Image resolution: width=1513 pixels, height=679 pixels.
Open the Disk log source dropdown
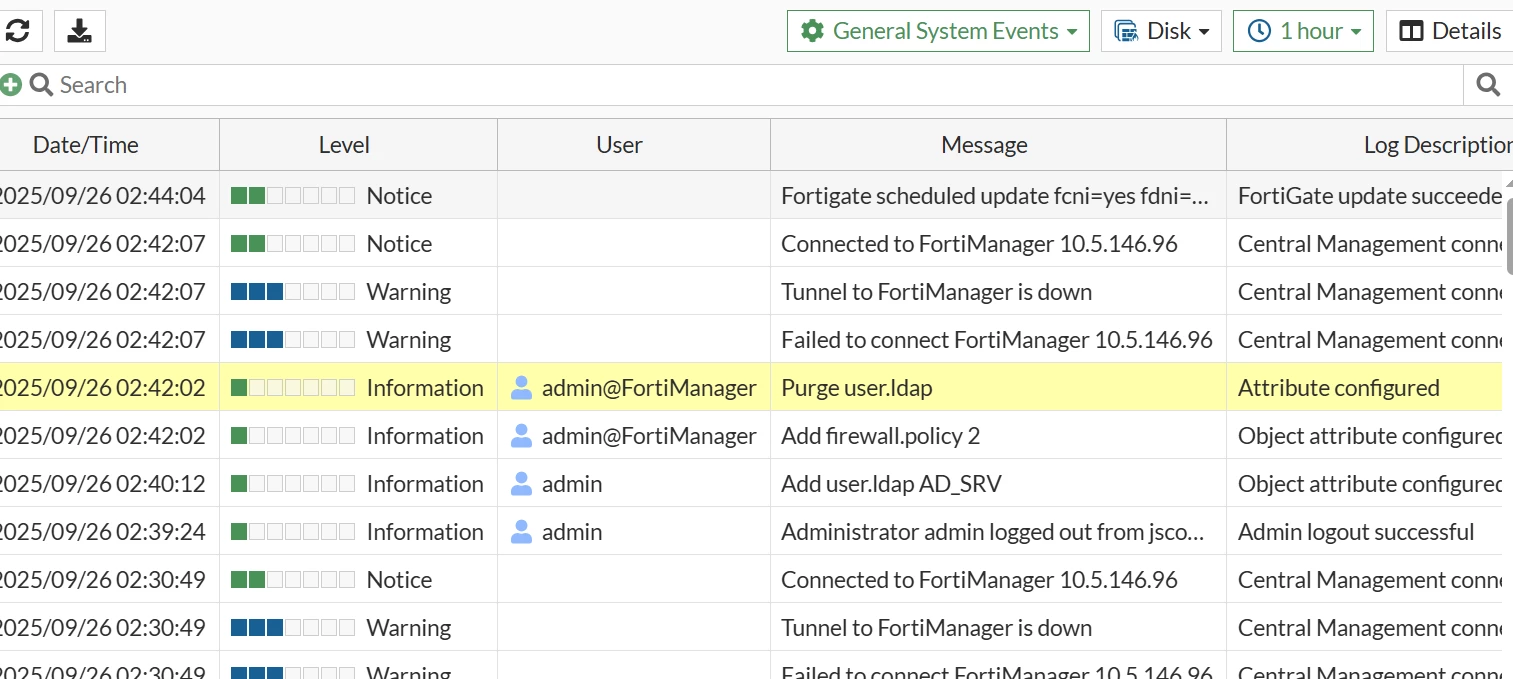[x=1161, y=31]
